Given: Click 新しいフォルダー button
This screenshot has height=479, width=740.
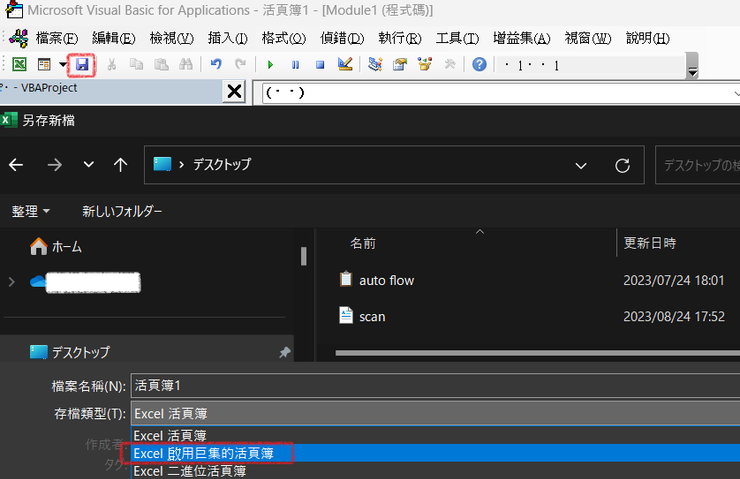Looking at the screenshot, I should click(x=122, y=211).
